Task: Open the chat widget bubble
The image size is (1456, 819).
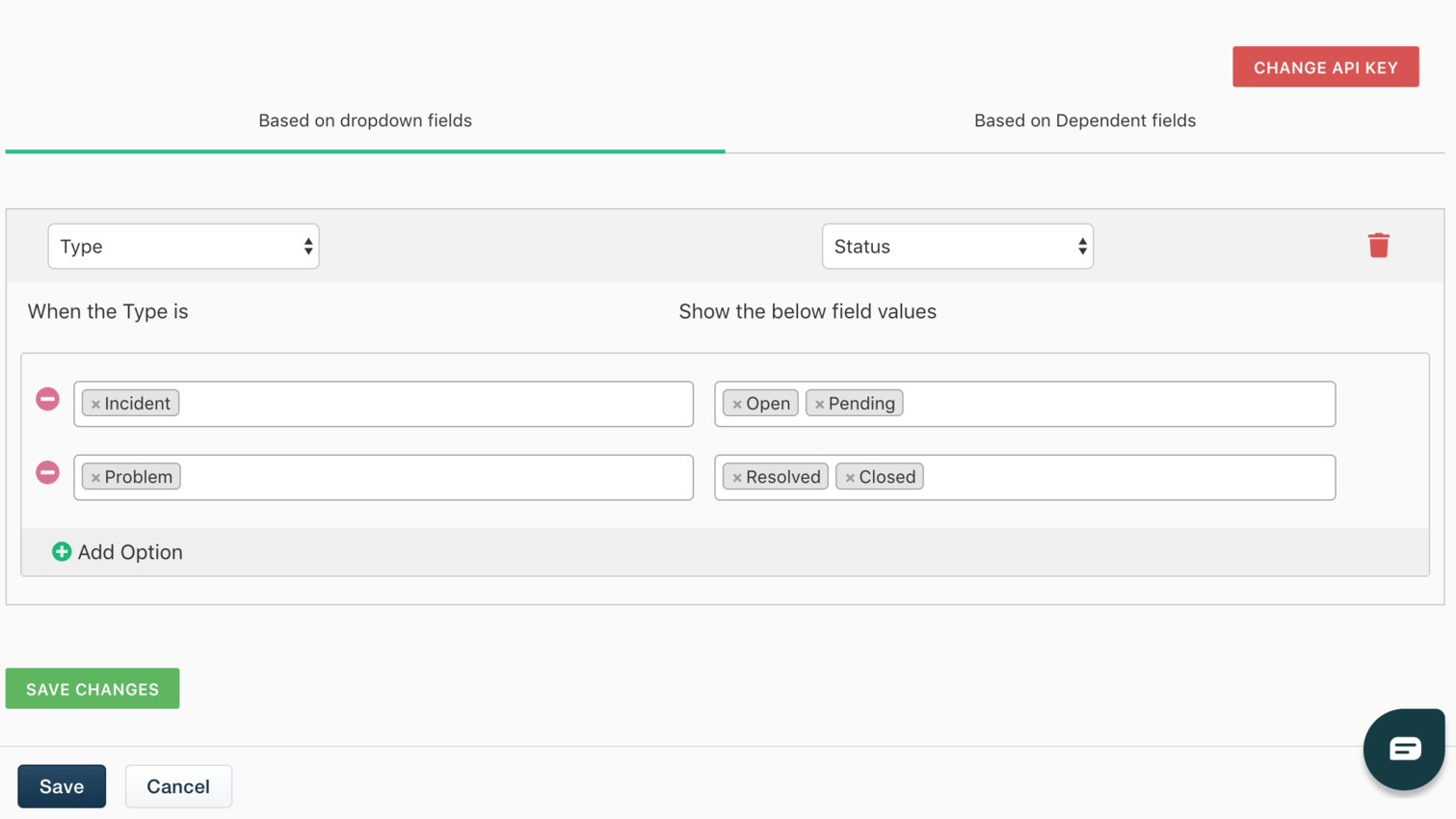Action: (x=1404, y=749)
